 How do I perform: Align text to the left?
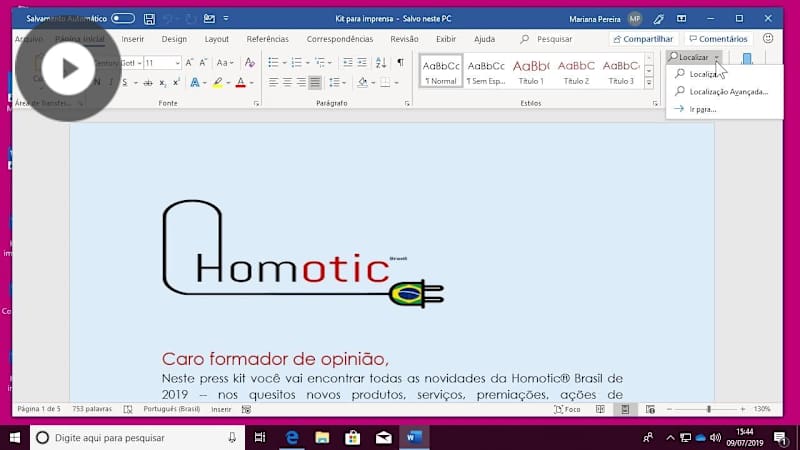pos(273,83)
